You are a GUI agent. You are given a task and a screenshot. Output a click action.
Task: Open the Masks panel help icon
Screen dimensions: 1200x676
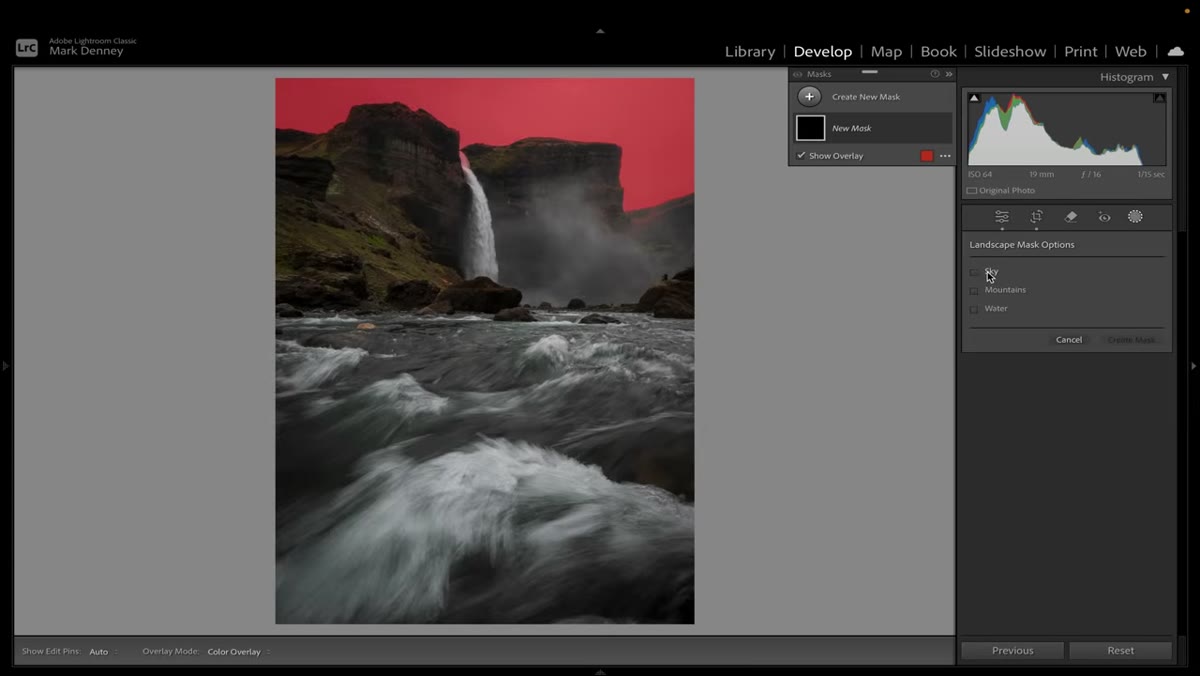coord(935,74)
